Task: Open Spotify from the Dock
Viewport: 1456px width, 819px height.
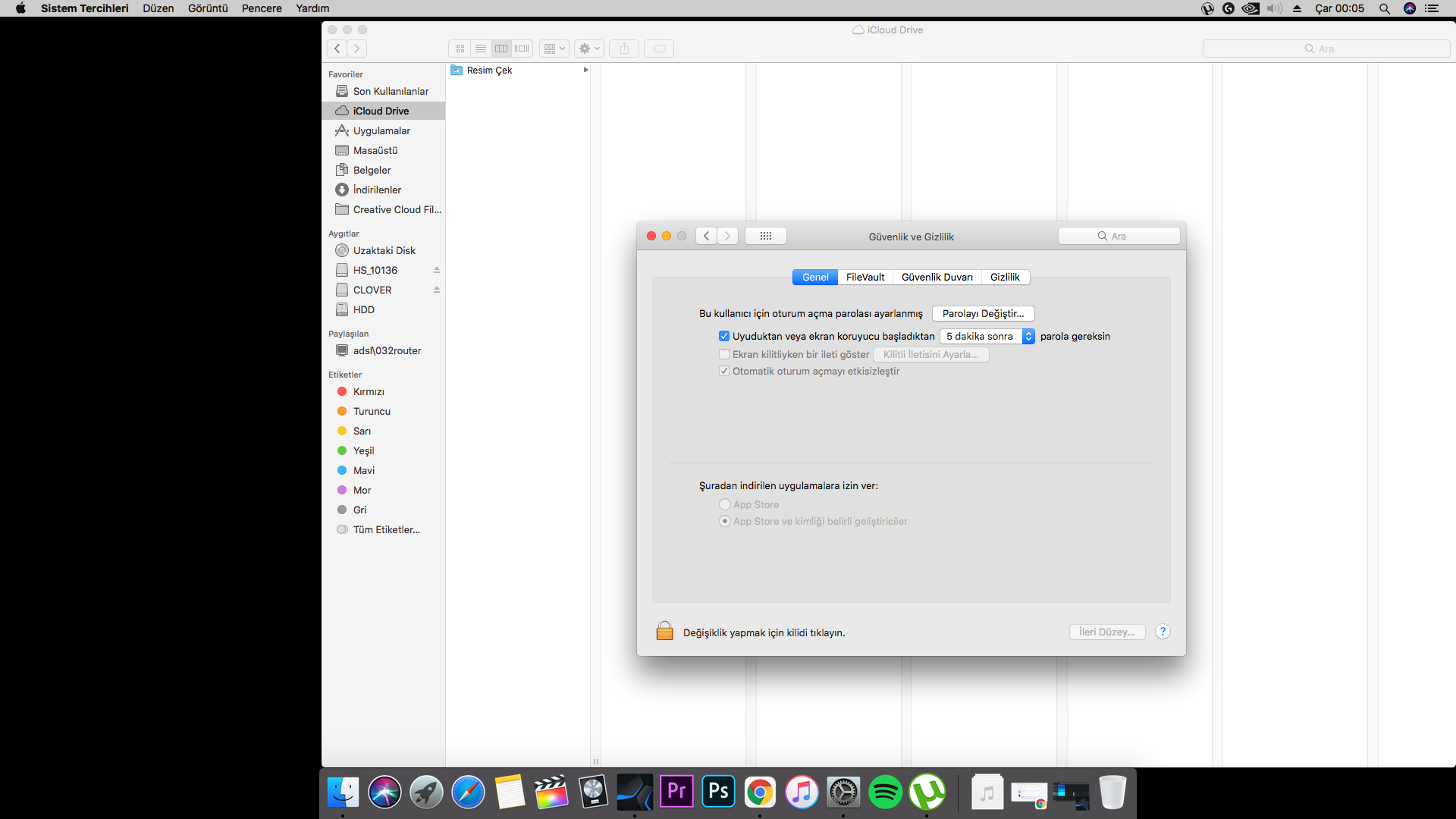Action: pyautogui.click(x=885, y=792)
